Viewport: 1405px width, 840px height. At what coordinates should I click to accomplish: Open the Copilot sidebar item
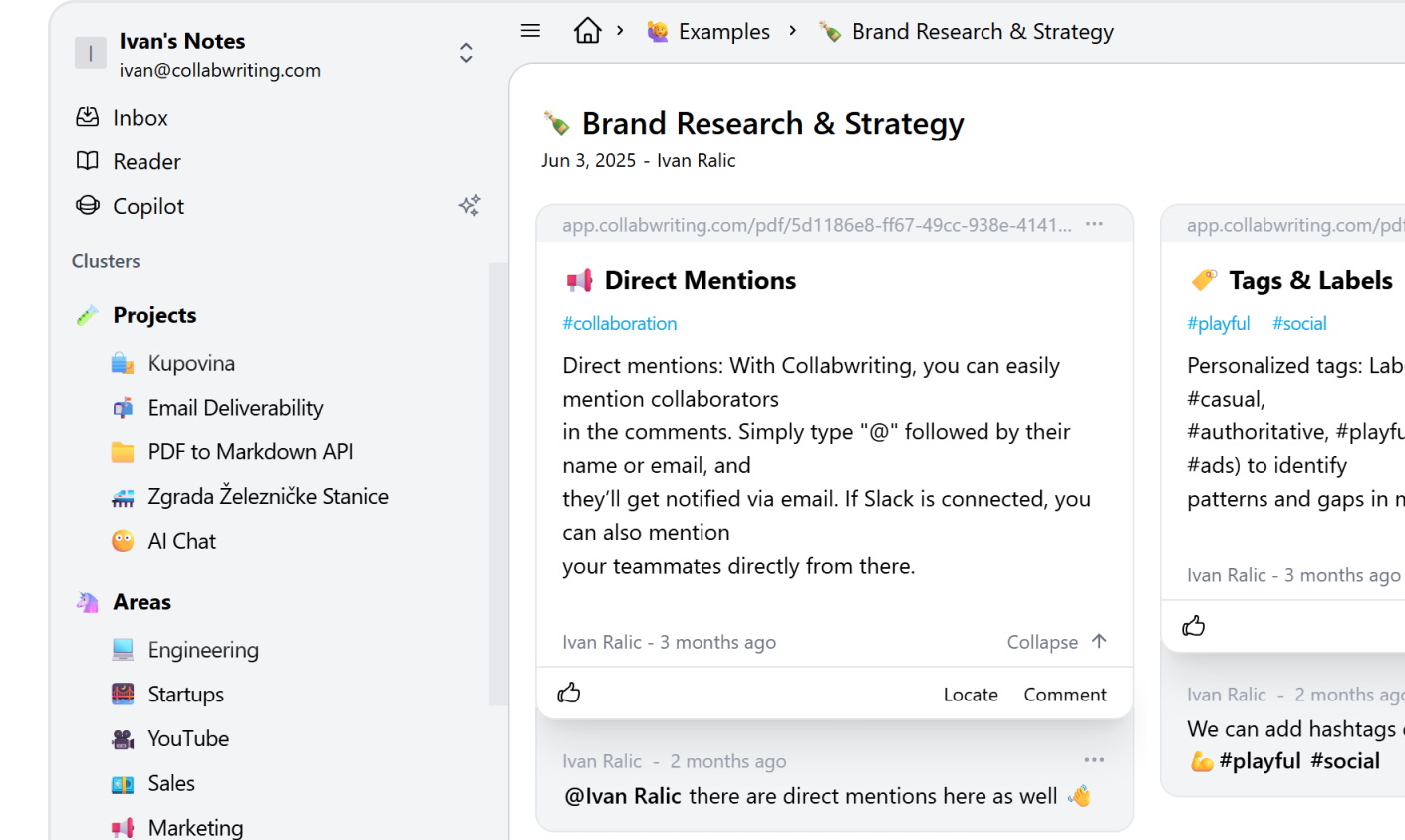[148, 206]
